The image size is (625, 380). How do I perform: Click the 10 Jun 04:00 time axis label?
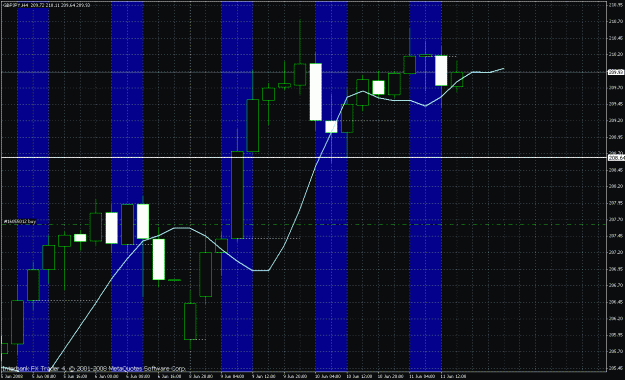(x=328, y=376)
